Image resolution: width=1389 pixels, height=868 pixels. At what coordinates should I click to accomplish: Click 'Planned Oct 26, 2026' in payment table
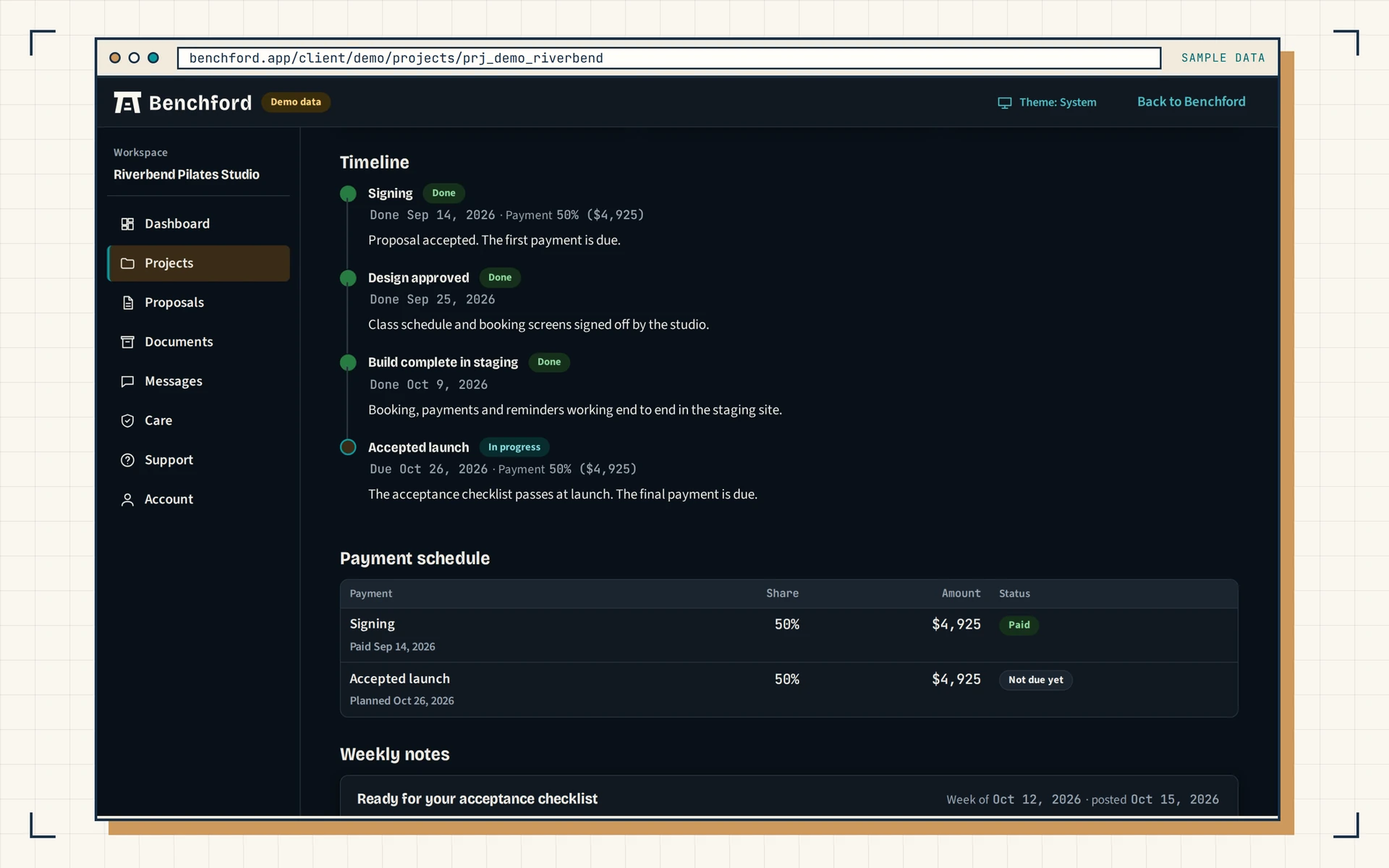point(402,701)
